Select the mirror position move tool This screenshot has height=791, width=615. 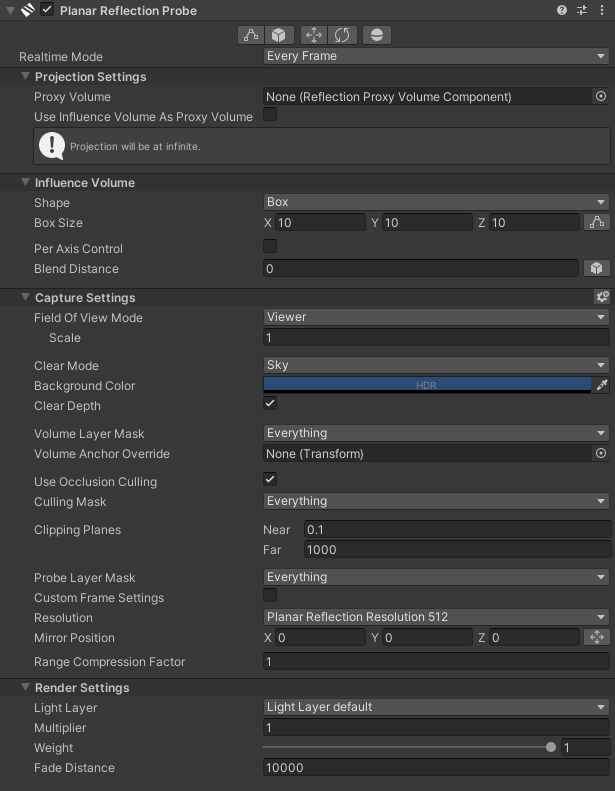314,35
